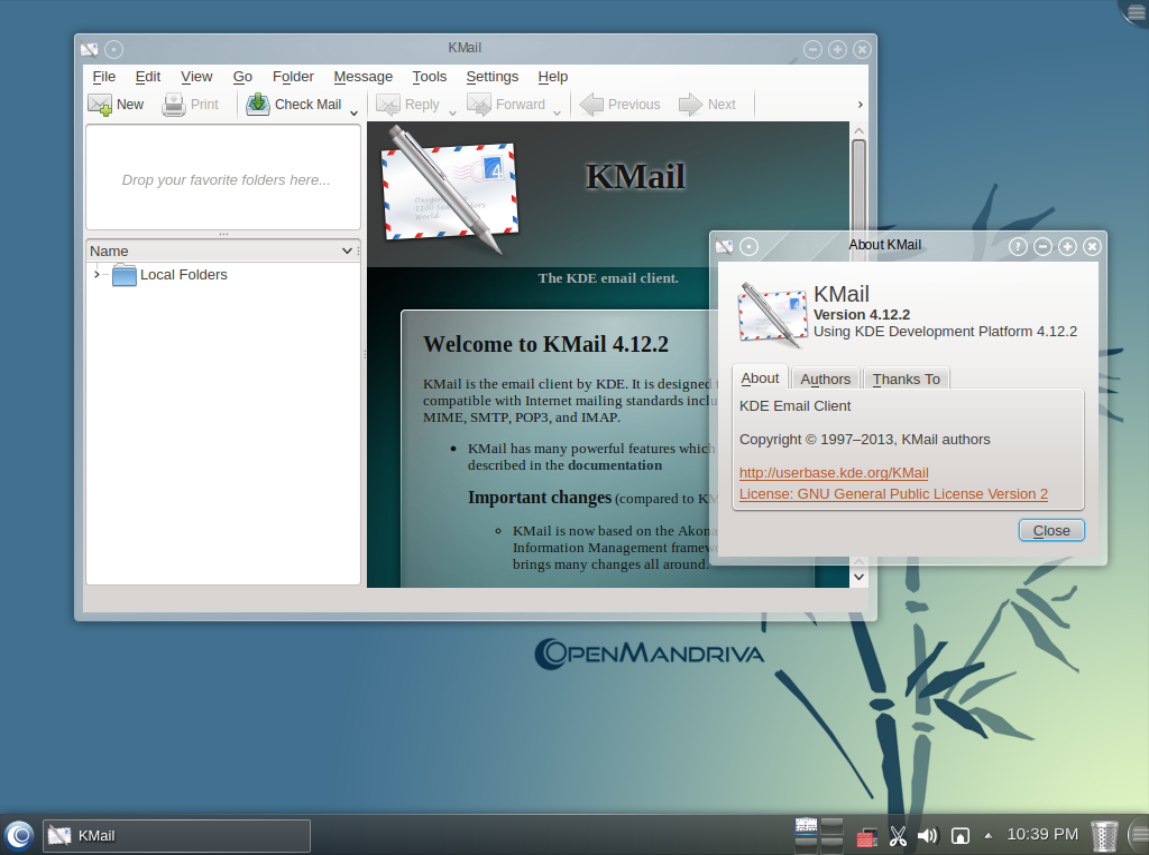The height and width of the screenshot is (855, 1149).
Task: Open the Klipper clipboard scissors icon
Action: (x=898, y=836)
